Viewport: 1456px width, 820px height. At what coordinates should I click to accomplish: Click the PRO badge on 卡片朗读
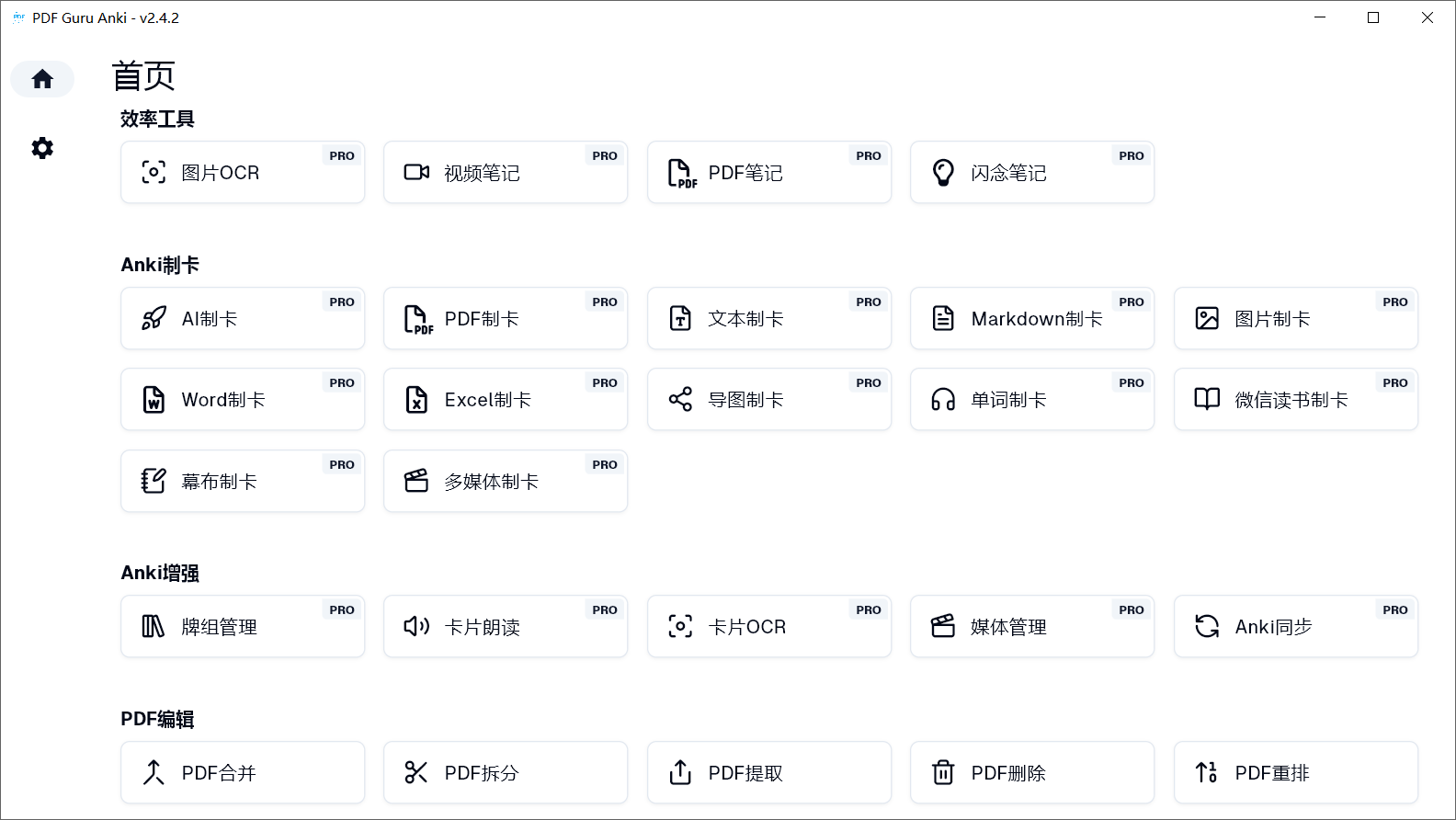[605, 609]
